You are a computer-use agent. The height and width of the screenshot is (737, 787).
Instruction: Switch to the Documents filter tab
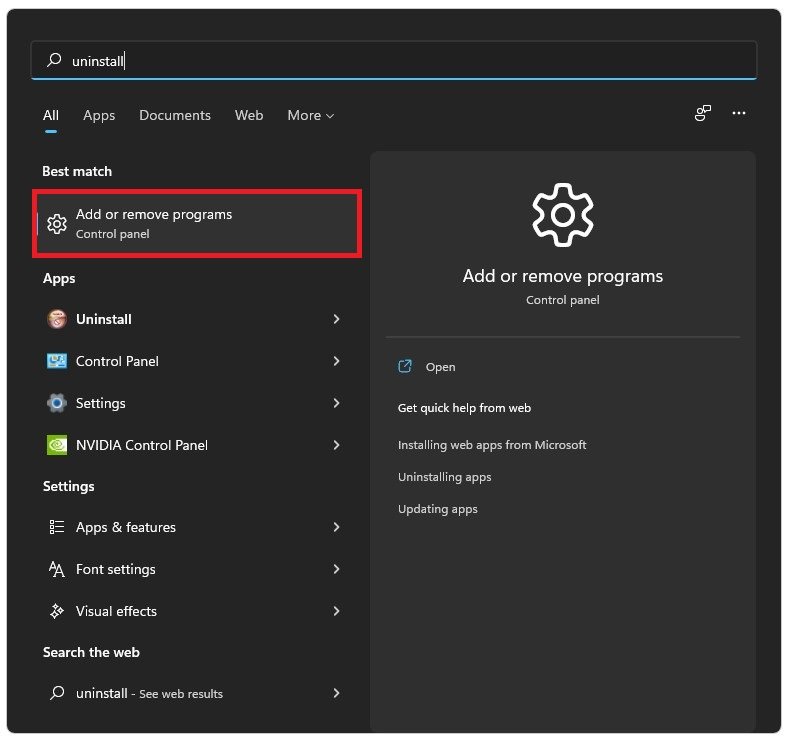click(175, 115)
